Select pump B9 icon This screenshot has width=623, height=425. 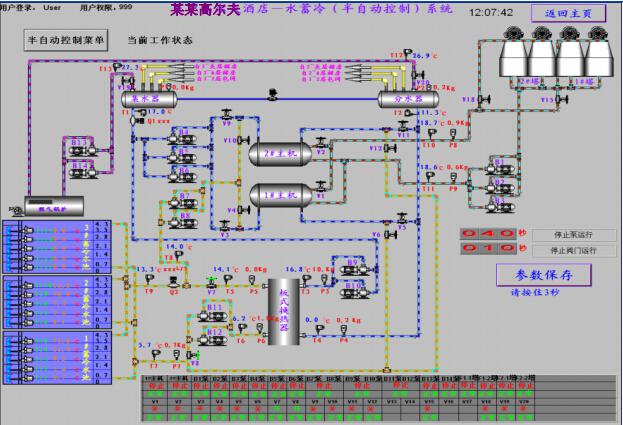356,270
